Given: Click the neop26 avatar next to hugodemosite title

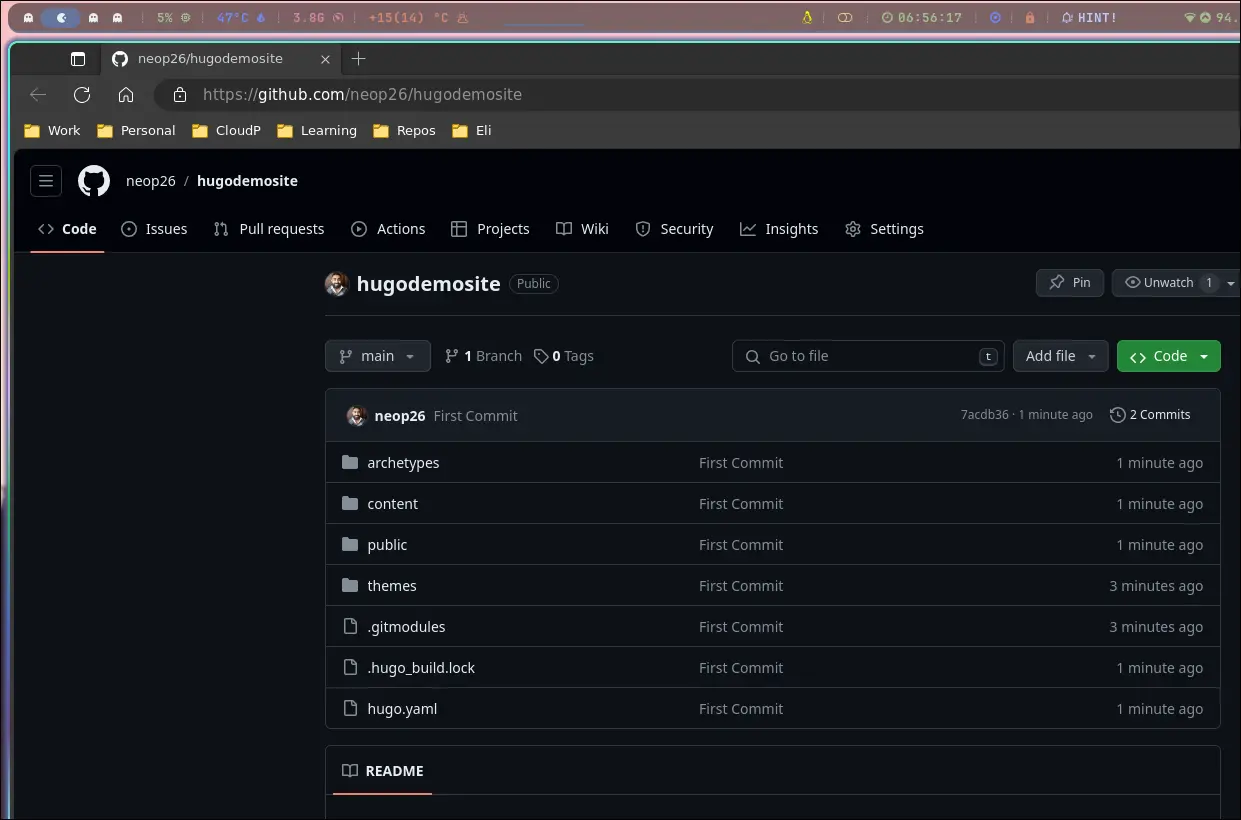Looking at the screenshot, I should [337, 284].
